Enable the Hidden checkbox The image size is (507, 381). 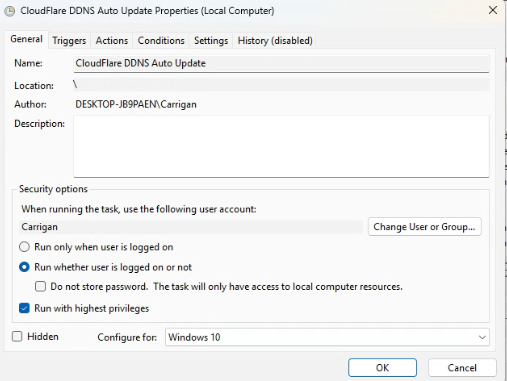pyautogui.click(x=17, y=336)
